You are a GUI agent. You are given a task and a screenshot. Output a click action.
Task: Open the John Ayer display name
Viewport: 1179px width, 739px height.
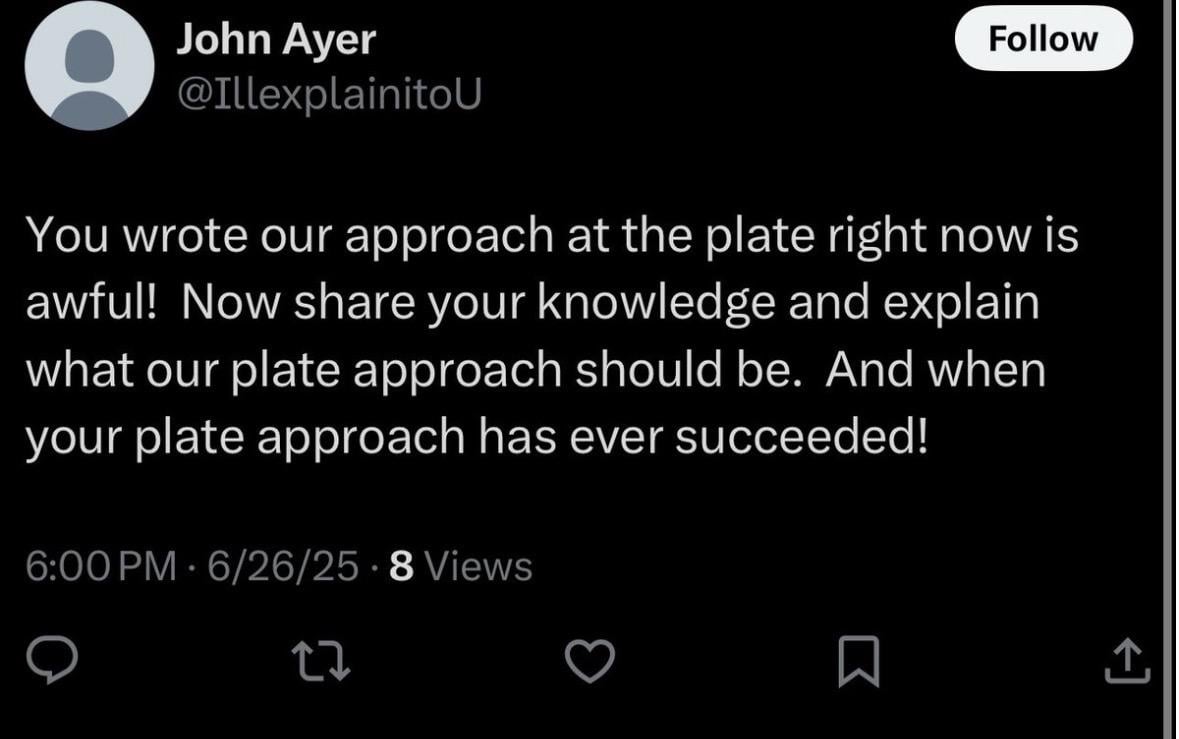tap(276, 40)
